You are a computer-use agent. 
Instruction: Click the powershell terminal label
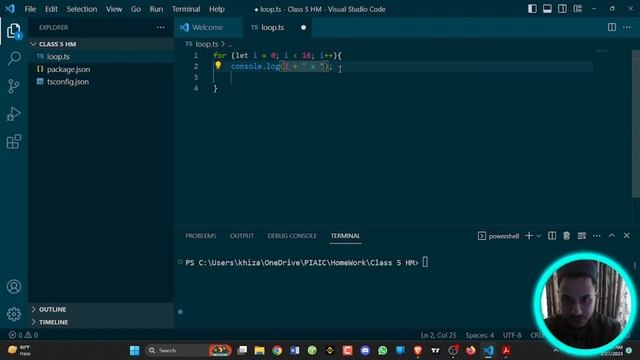tap(499, 236)
